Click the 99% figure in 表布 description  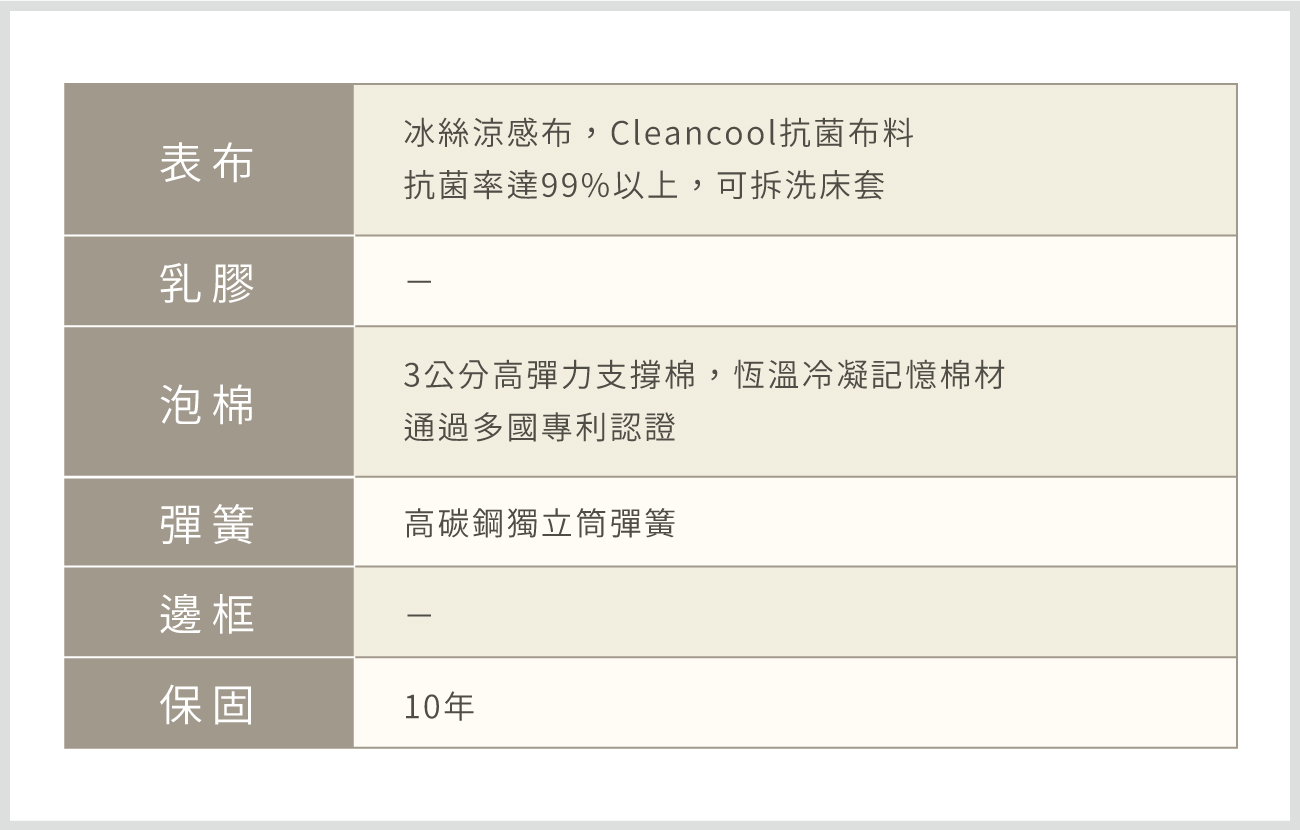coord(575,187)
